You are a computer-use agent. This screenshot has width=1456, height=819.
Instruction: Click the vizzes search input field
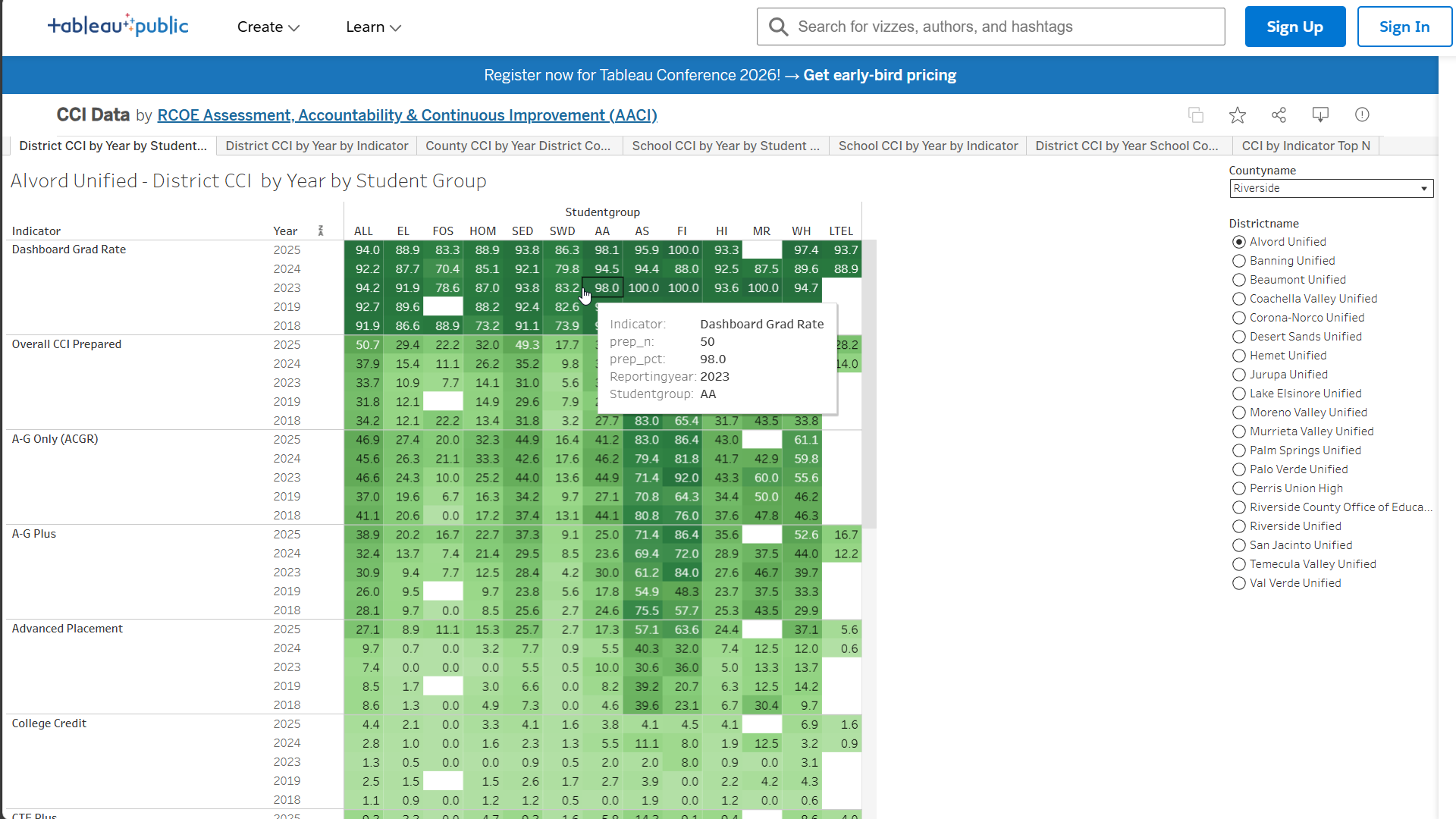click(x=1001, y=27)
